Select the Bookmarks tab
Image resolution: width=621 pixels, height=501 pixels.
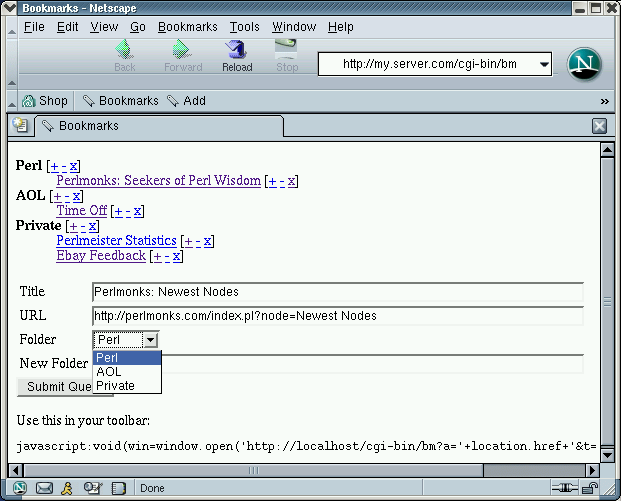click(x=160, y=126)
